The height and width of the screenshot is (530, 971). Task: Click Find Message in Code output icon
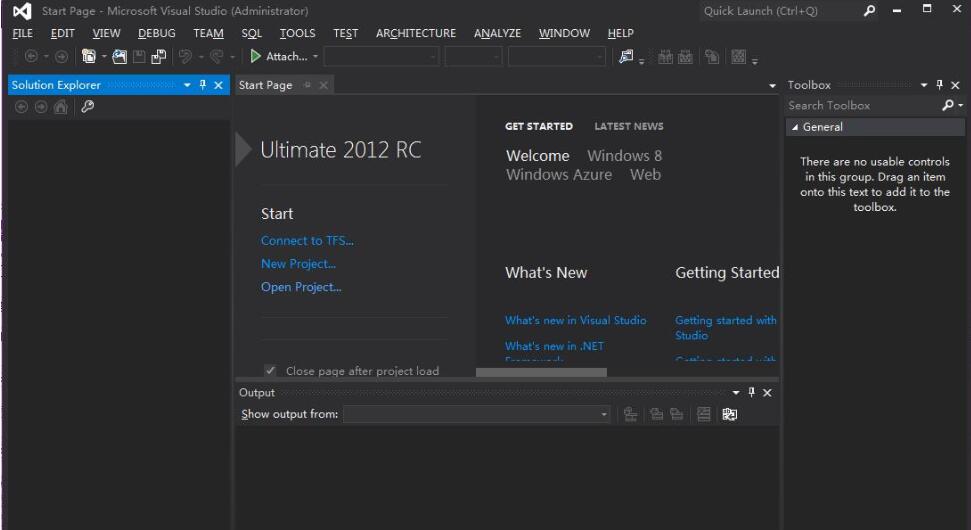point(630,414)
